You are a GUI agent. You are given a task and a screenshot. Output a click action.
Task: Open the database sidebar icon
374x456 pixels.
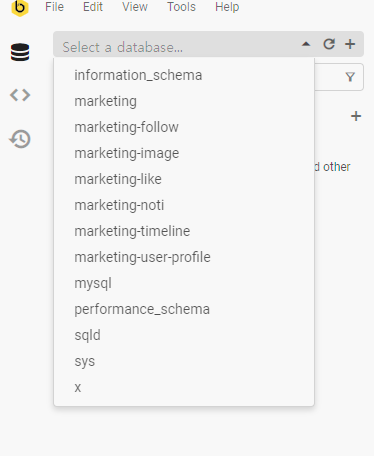(20, 52)
